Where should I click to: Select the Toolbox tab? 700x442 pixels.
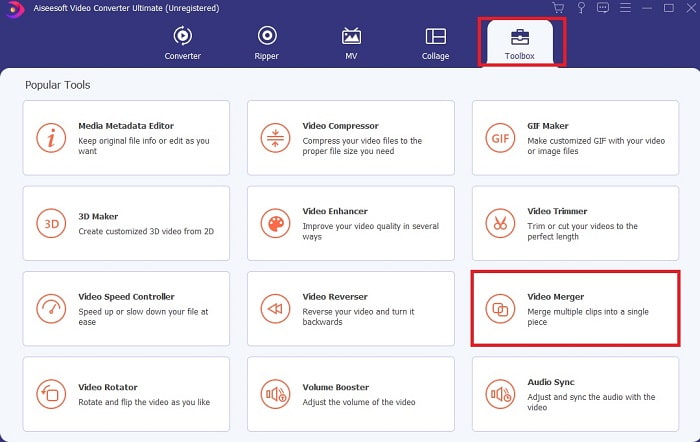click(x=520, y=43)
